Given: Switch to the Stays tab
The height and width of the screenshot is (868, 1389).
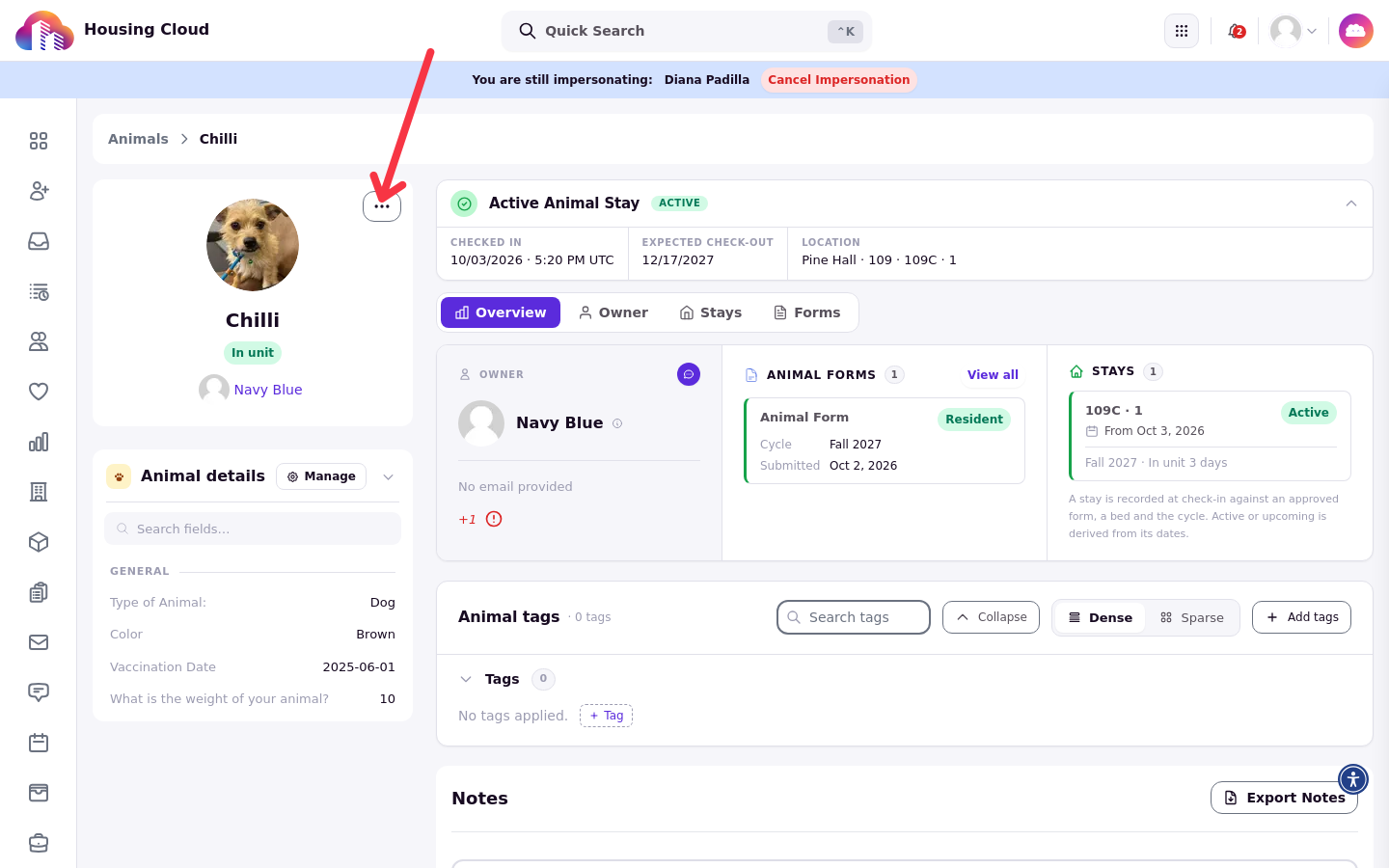Looking at the screenshot, I should (711, 312).
